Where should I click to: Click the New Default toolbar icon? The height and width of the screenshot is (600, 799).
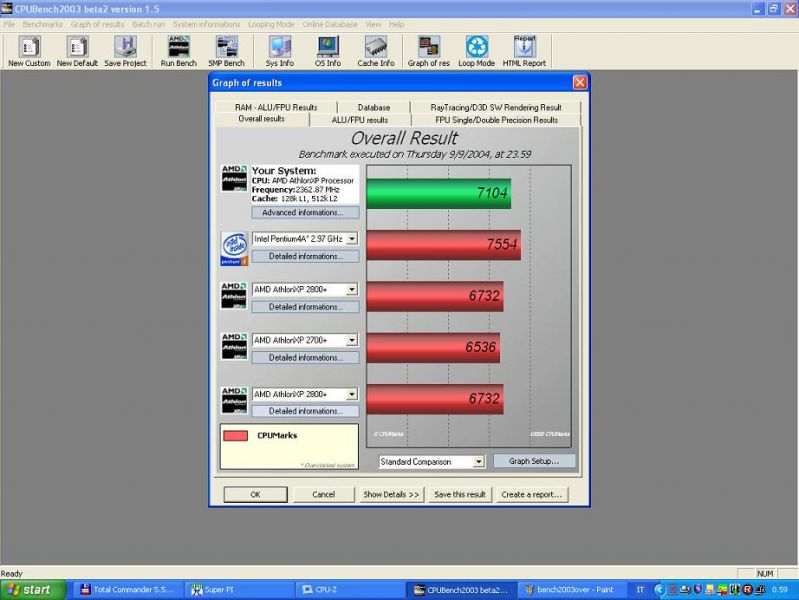pos(77,51)
